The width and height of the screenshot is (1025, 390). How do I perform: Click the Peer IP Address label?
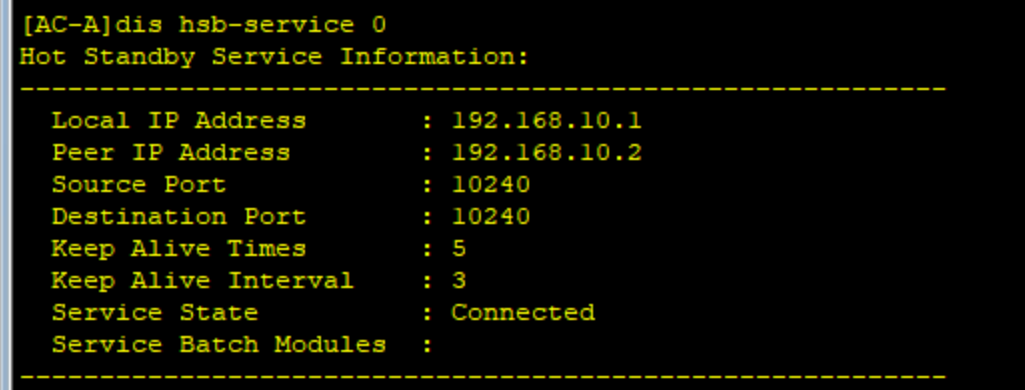click(x=171, y=153)
